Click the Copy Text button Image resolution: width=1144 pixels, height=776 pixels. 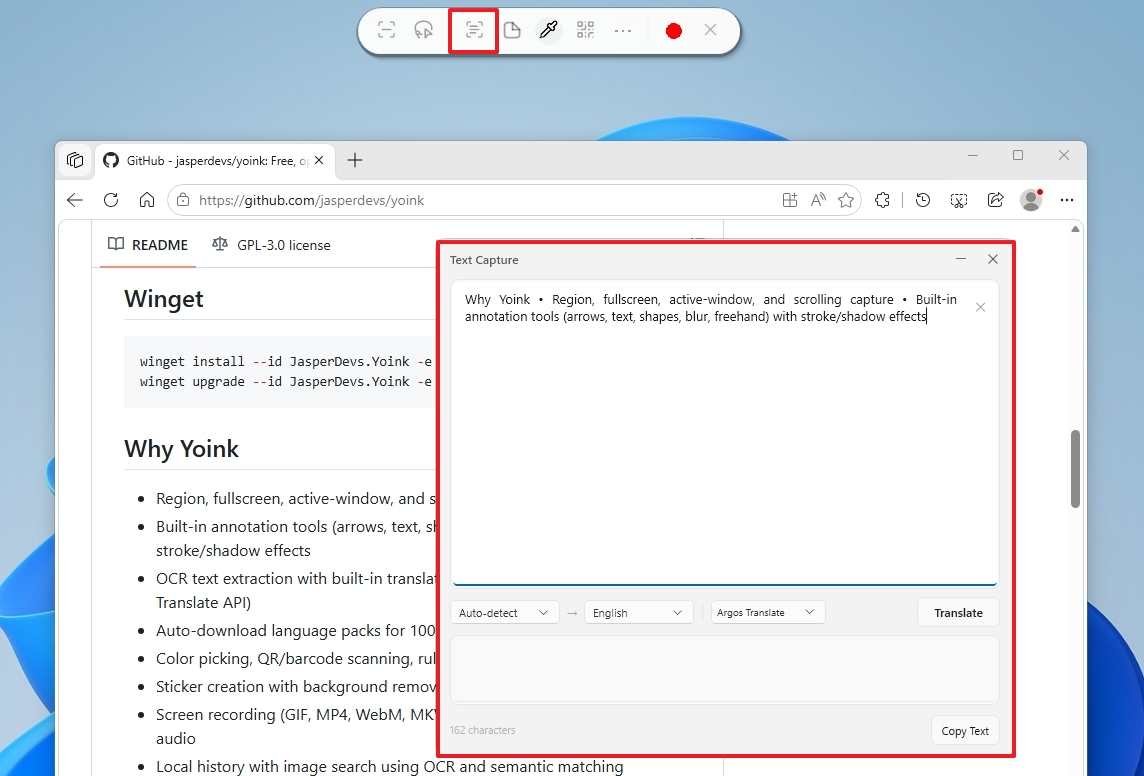coord(964,731)
